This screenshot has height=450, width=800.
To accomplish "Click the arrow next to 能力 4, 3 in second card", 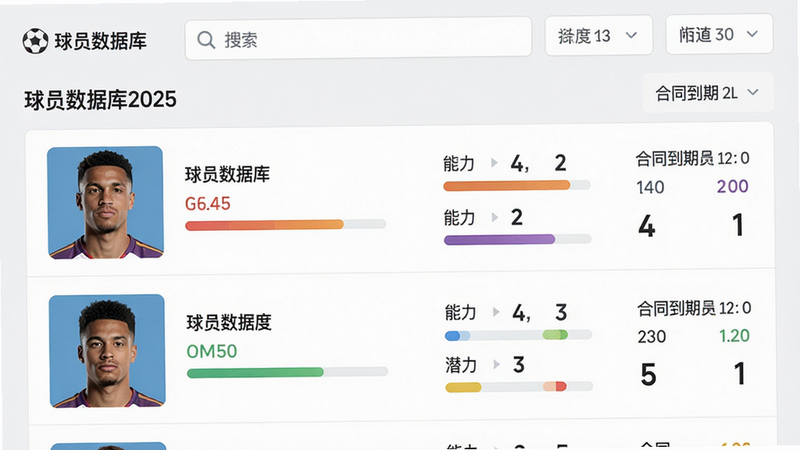I will click(x=496, y=312).
